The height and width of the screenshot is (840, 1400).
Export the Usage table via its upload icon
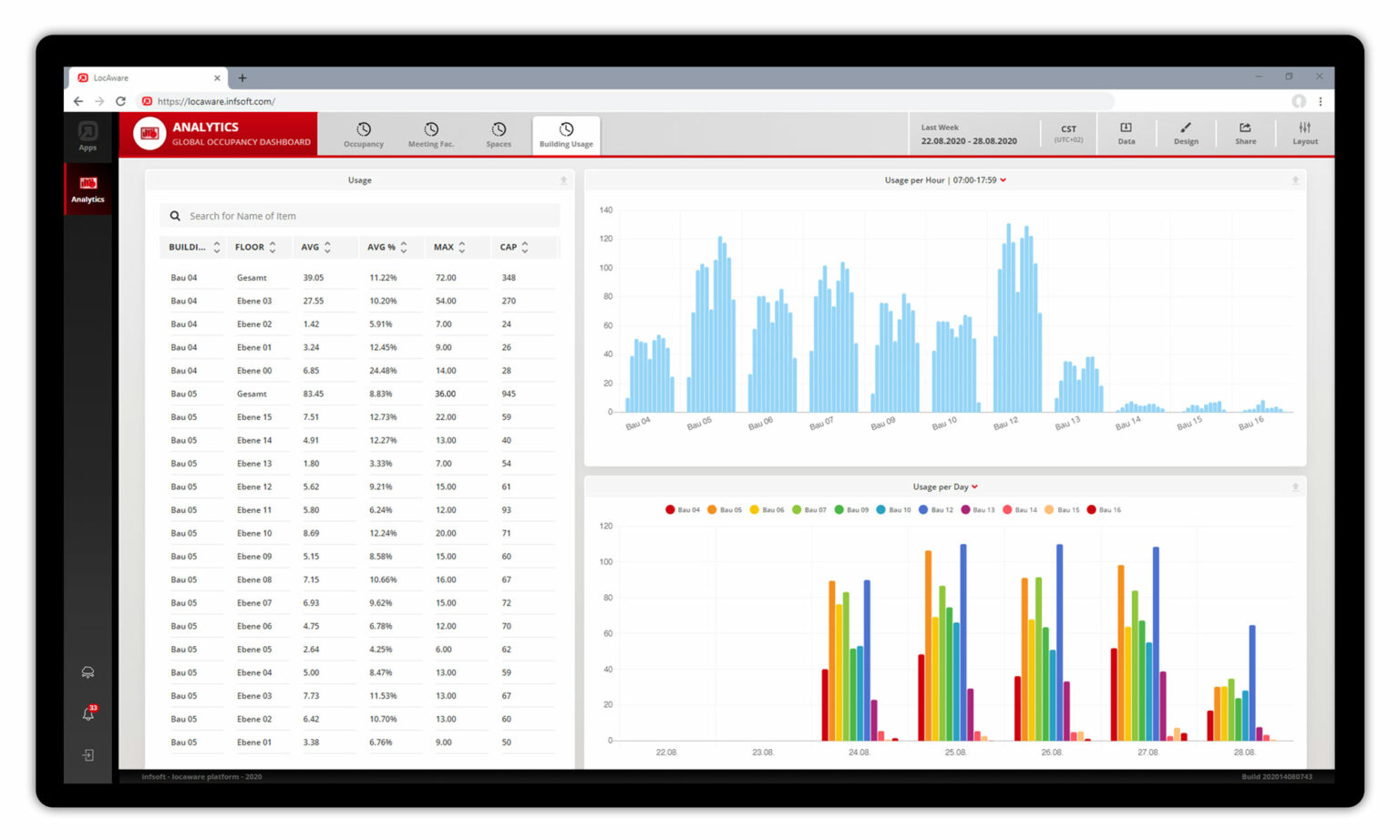pos(563,179)
